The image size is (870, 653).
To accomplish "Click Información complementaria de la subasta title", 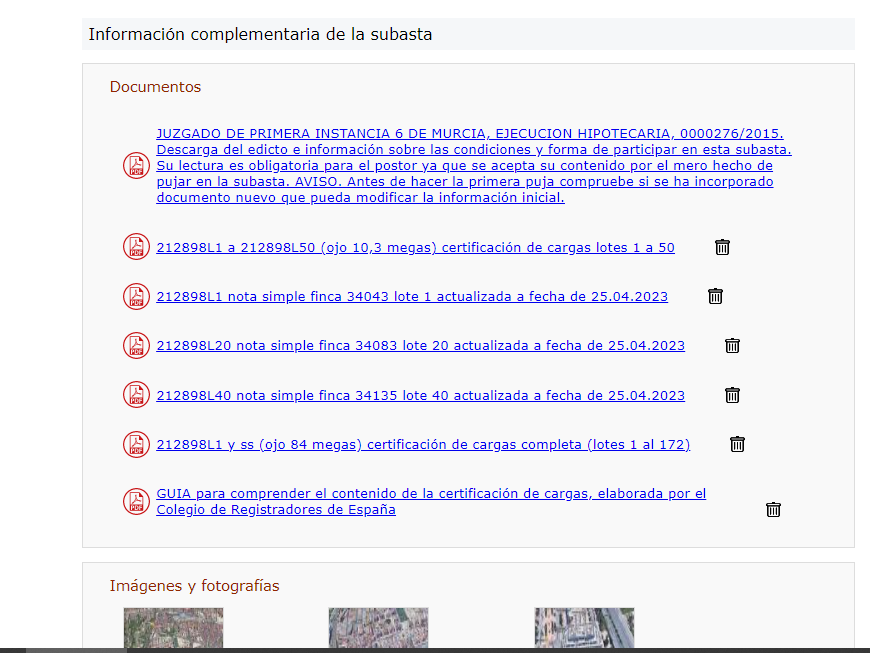I will (x=260, y=34).
